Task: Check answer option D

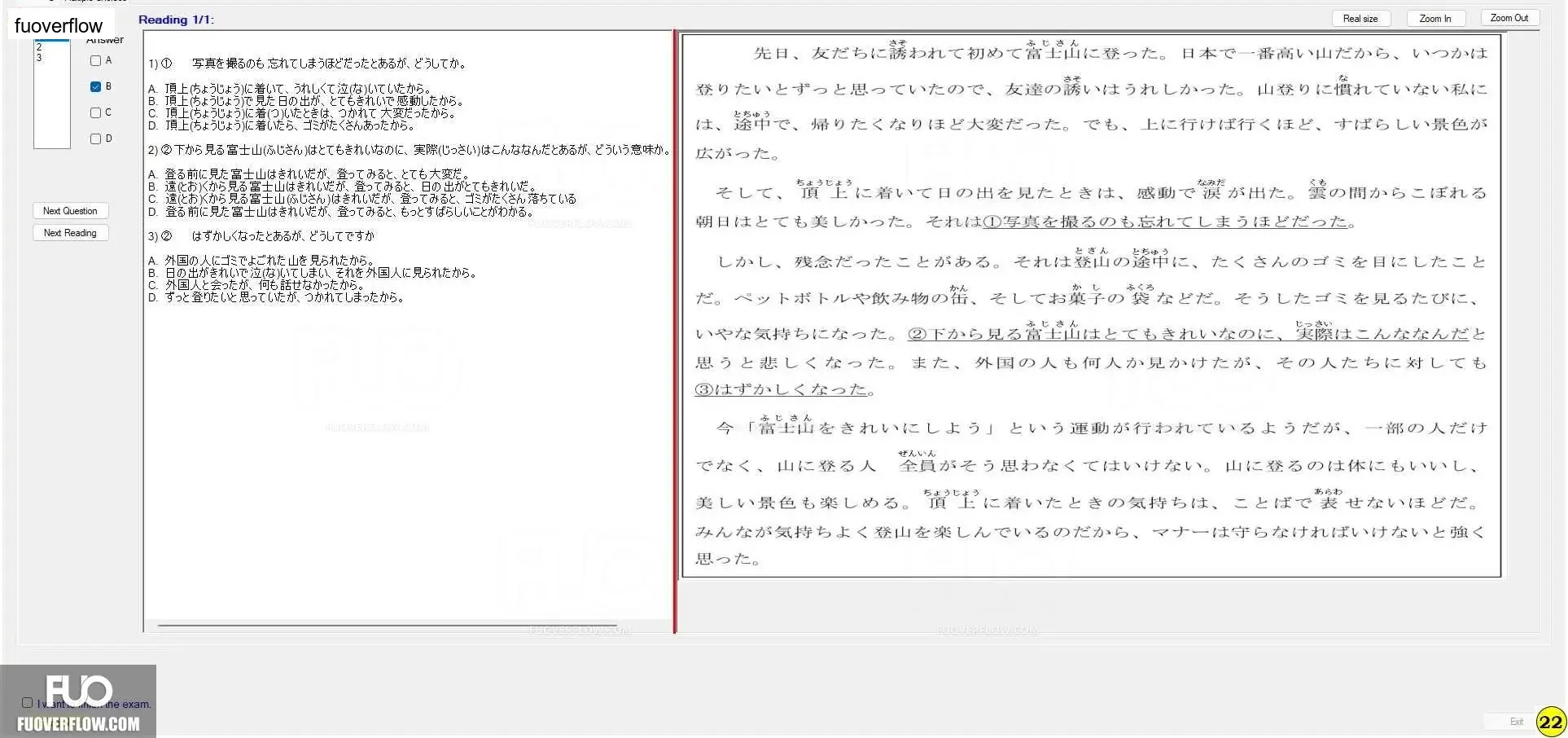Action: pyautogui.click(x=95, y=138)
